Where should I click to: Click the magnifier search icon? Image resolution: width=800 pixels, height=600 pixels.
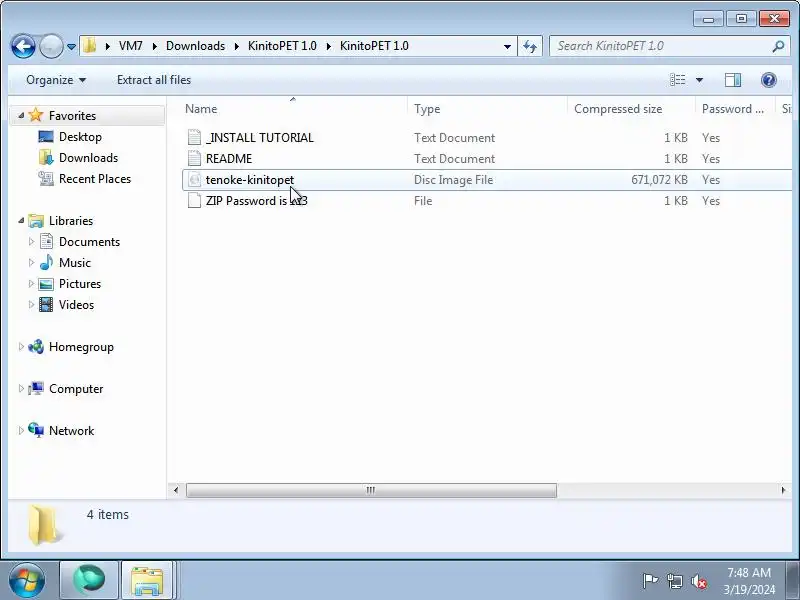pyautogui.click(x=778, y=46)
